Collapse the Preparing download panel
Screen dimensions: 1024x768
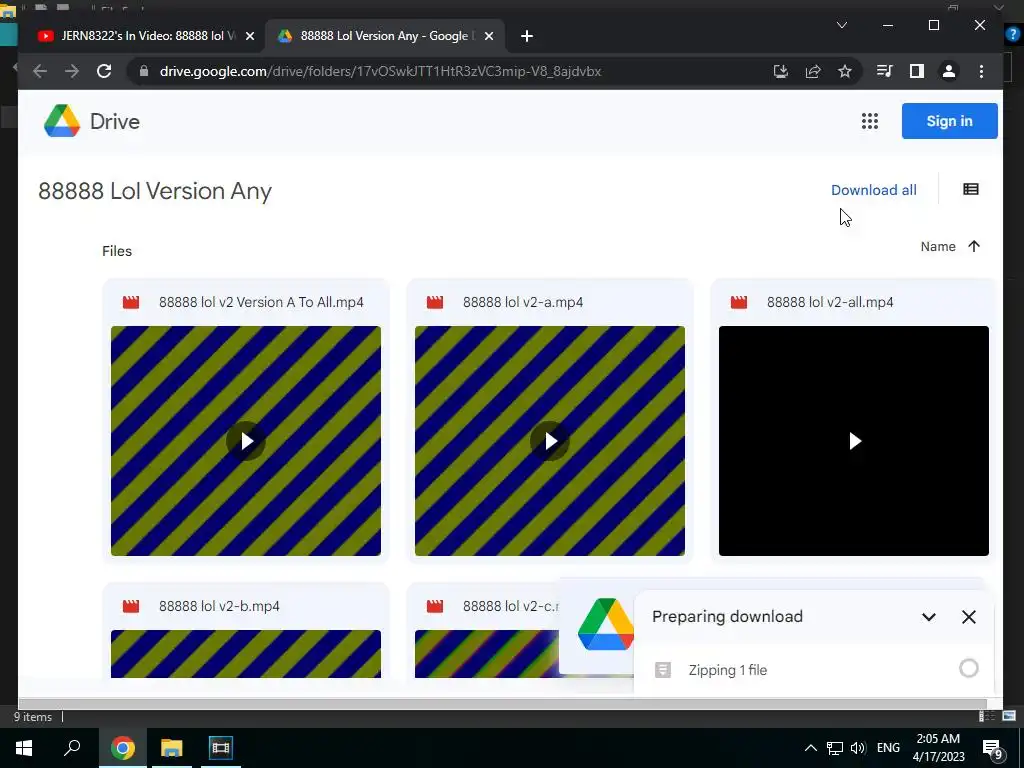click(x=929, y=616)
